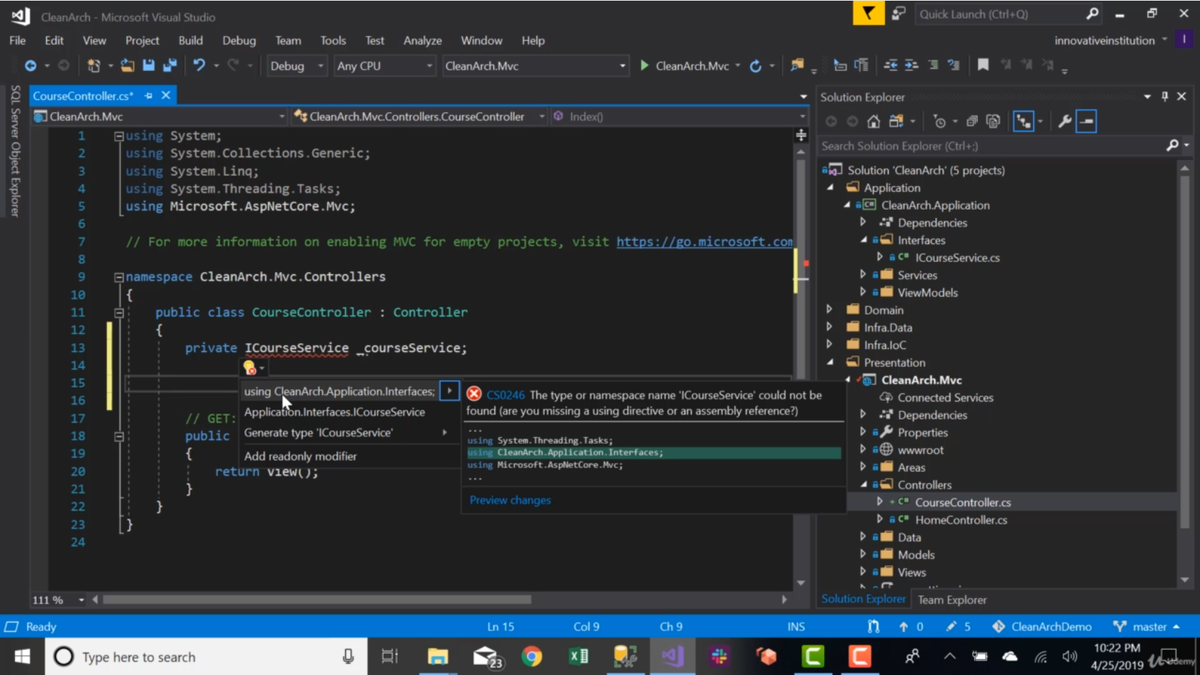Open the feedback notifications flag icon

point(868,14)
